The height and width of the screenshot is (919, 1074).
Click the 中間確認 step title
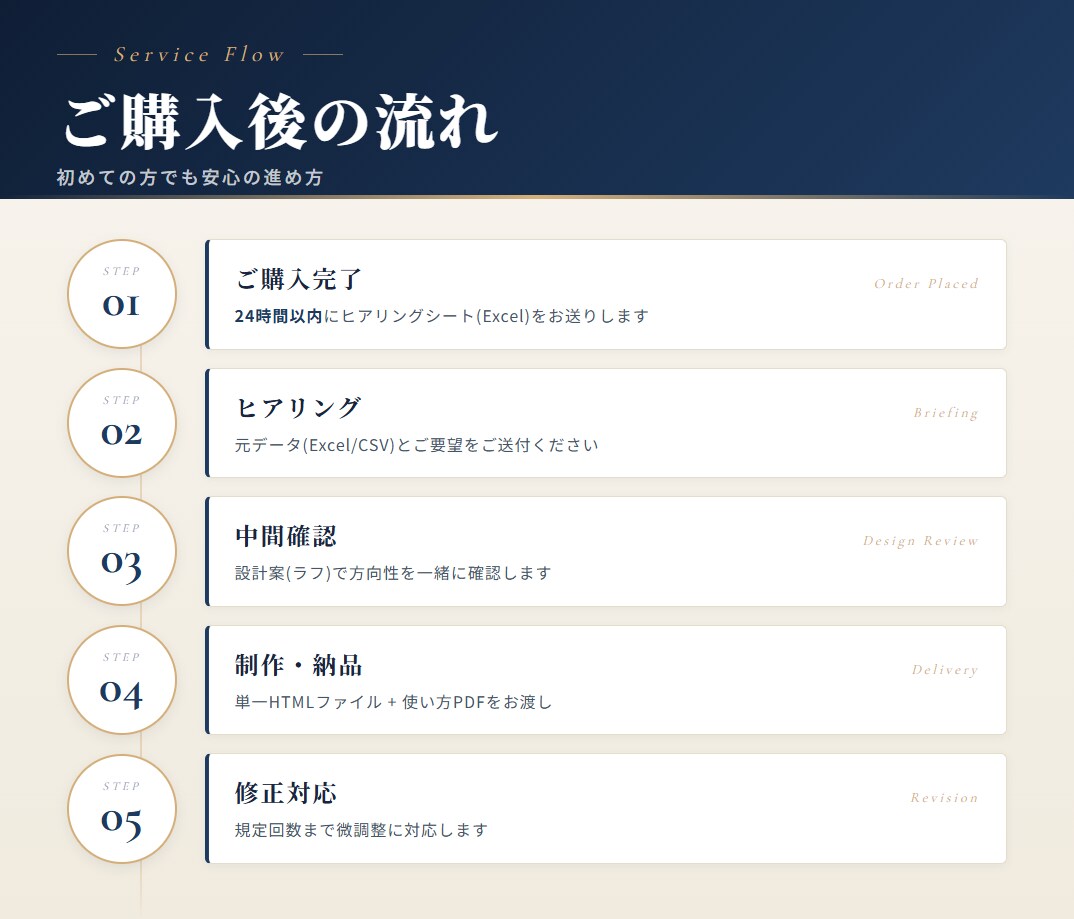(x=286, y=536)
